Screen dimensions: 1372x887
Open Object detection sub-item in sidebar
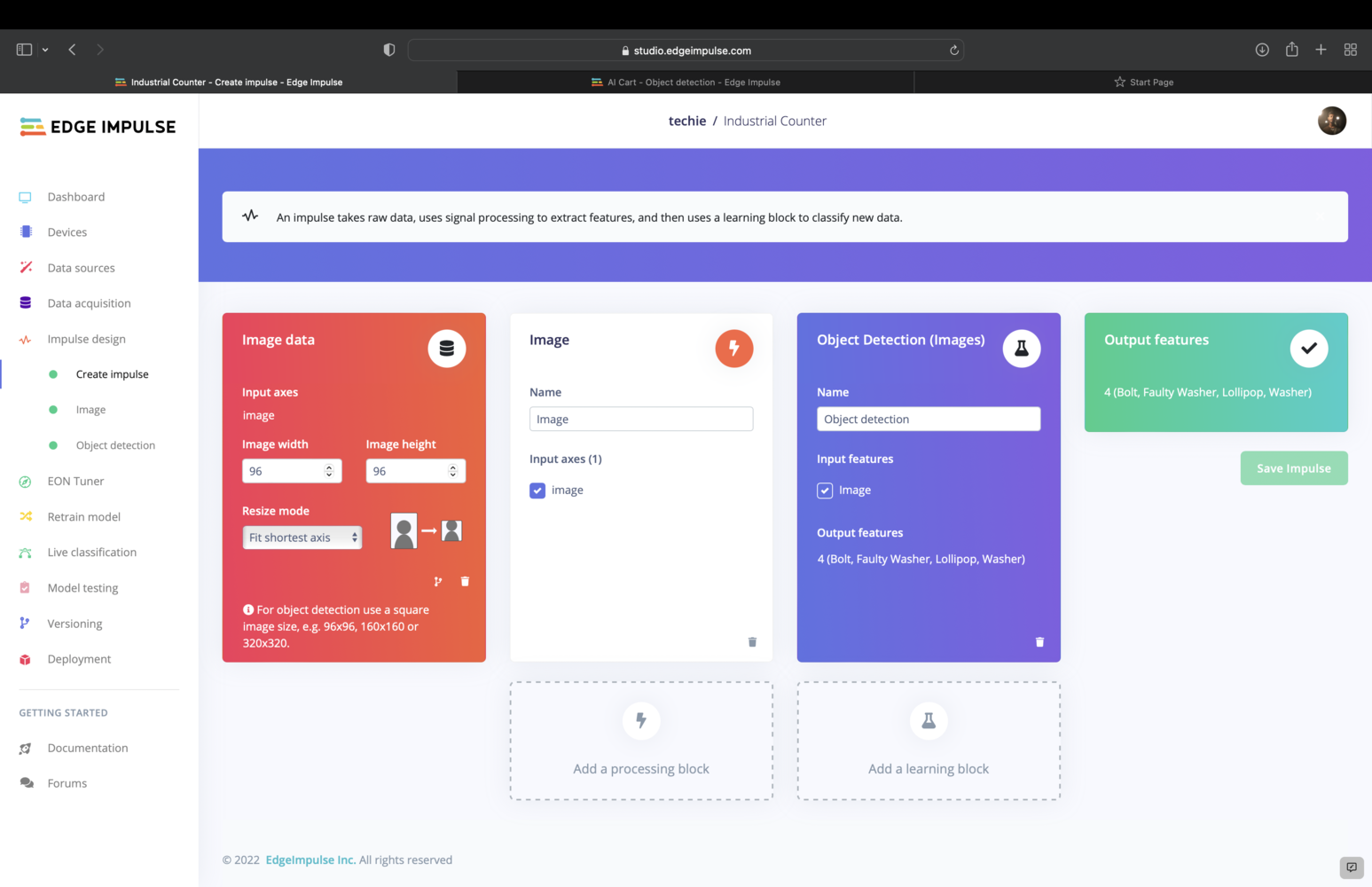coord(115,445)
